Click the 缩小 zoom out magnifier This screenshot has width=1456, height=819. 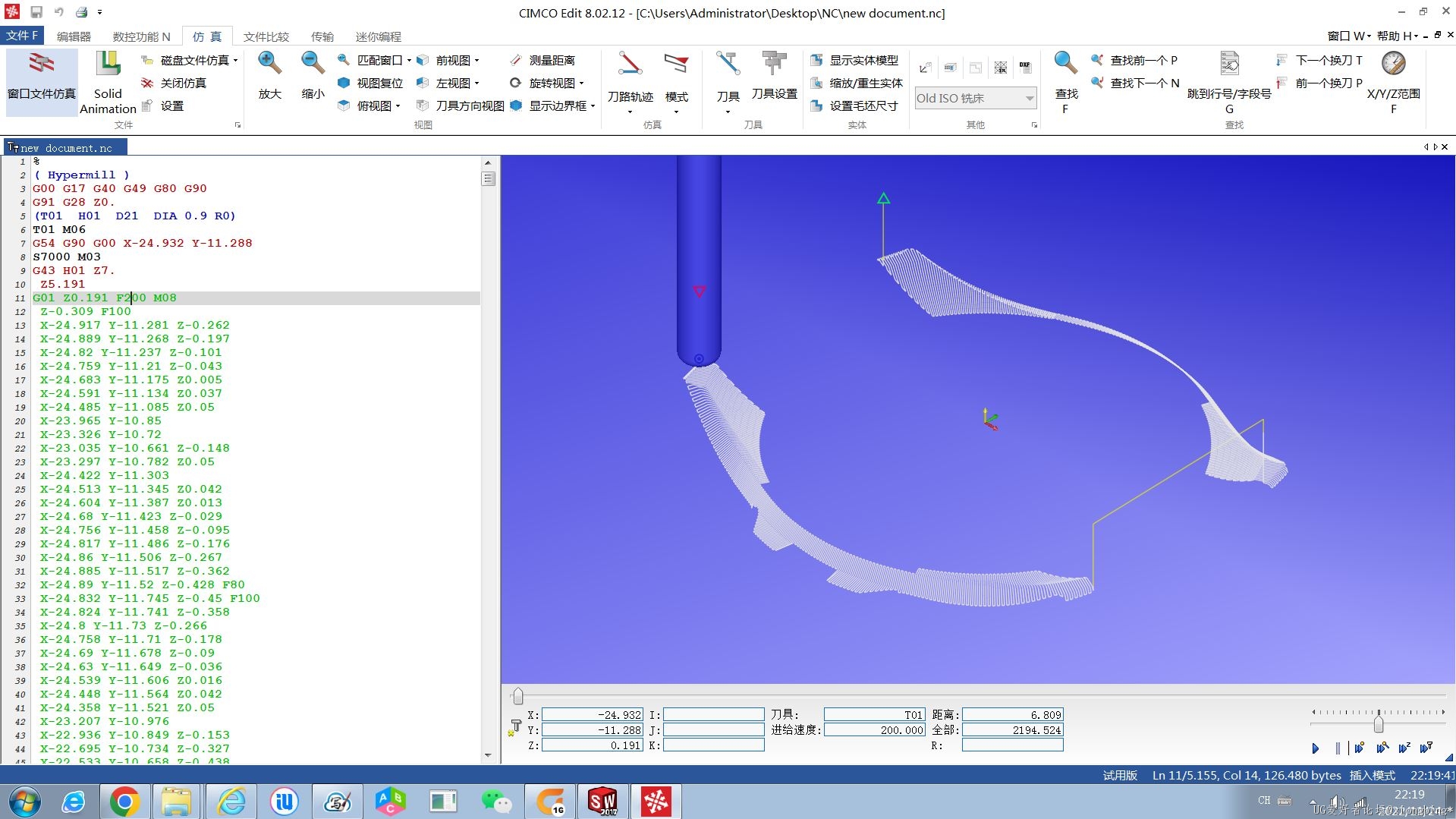[313, 76]
